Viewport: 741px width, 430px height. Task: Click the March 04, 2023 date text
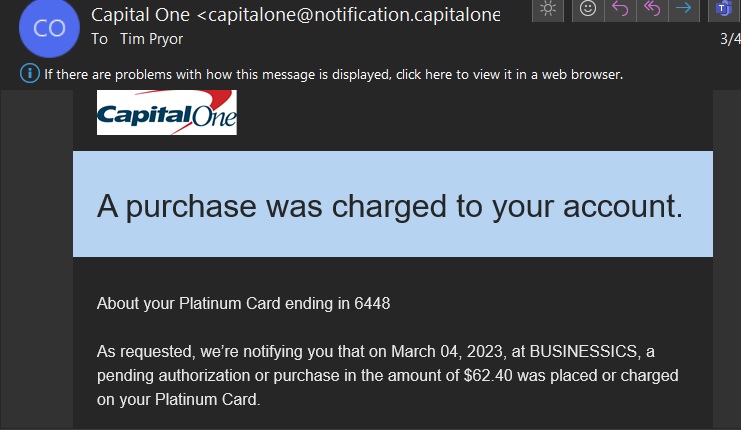click(447, 352)
